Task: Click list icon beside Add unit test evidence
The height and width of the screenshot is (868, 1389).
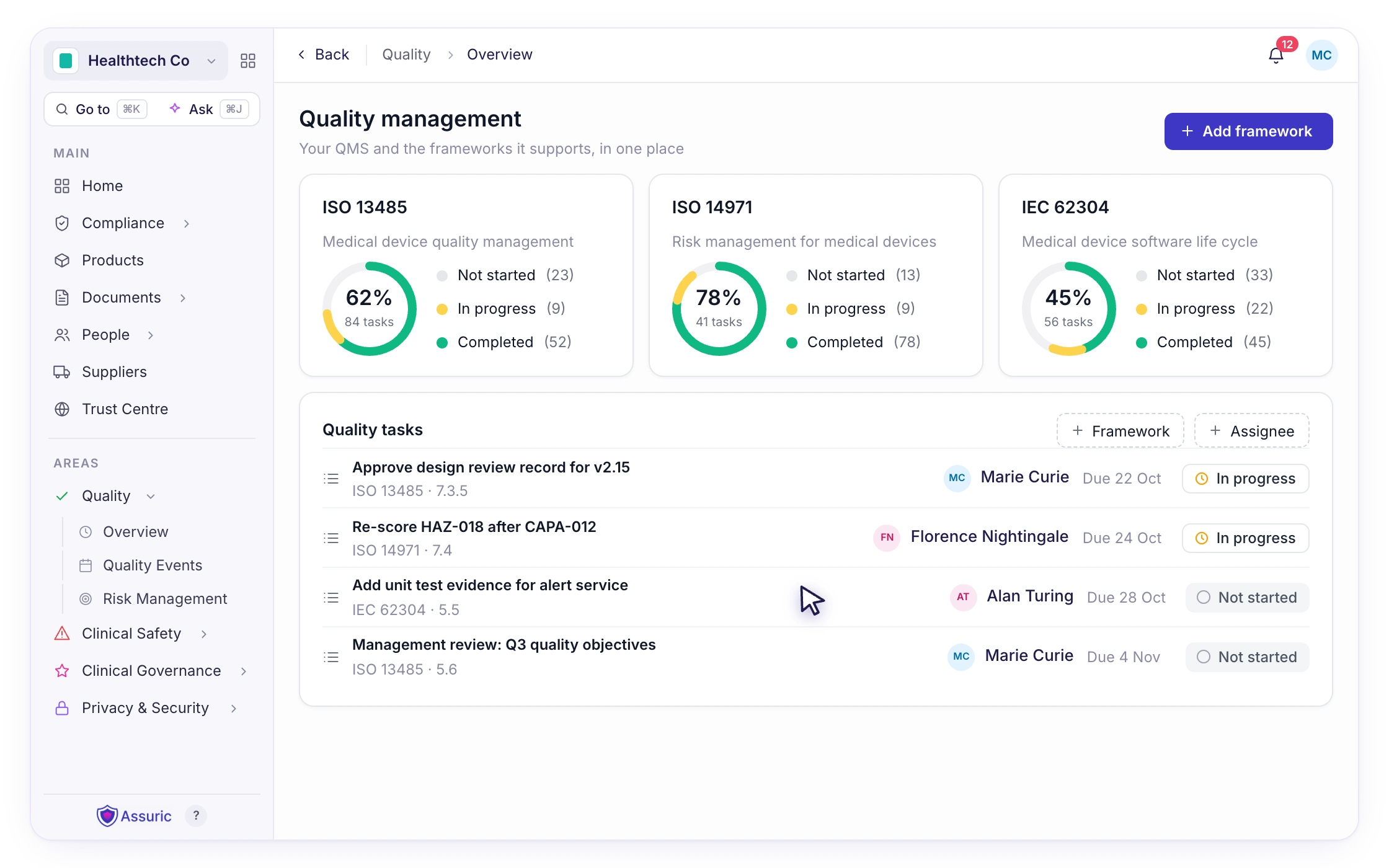Action: click(331, 598)
